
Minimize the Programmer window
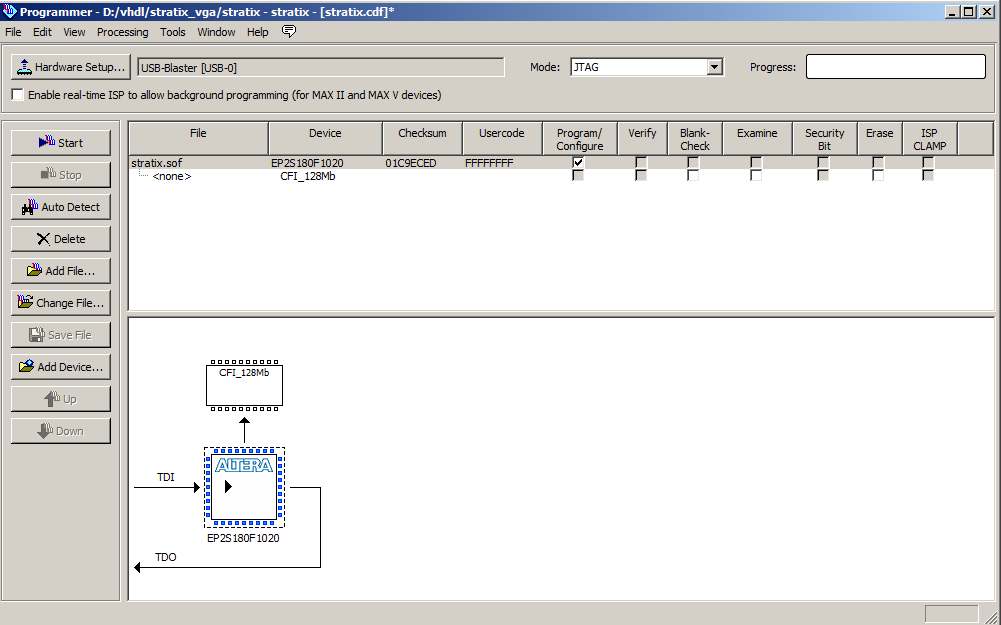click(953, 11)
